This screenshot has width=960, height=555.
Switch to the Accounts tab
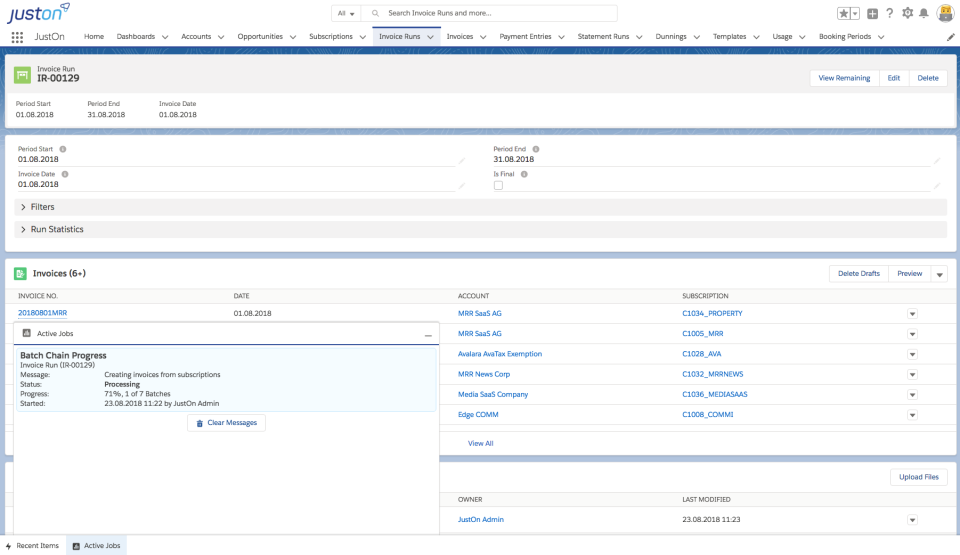(196, 37)
